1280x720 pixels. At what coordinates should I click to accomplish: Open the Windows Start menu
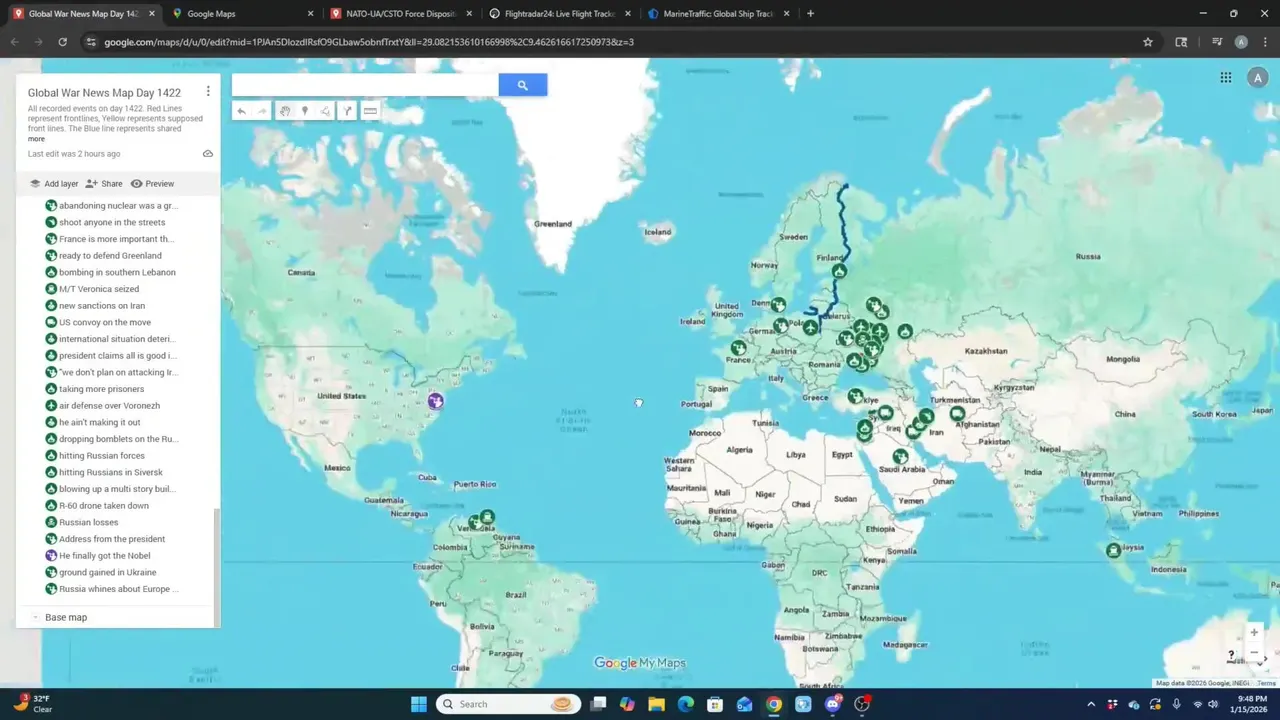[419, 704]
